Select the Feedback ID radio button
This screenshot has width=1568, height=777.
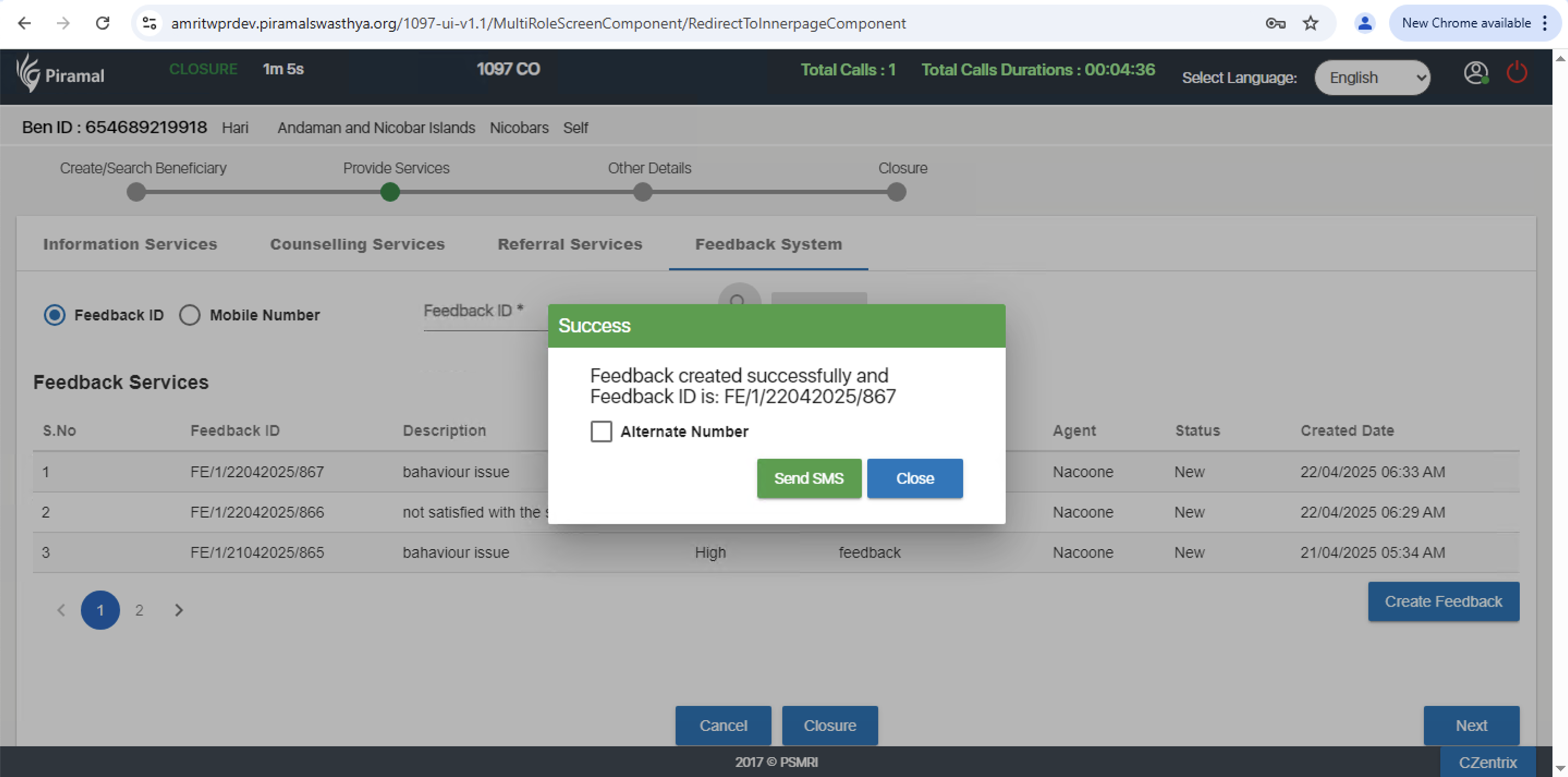tap(55, 315)
